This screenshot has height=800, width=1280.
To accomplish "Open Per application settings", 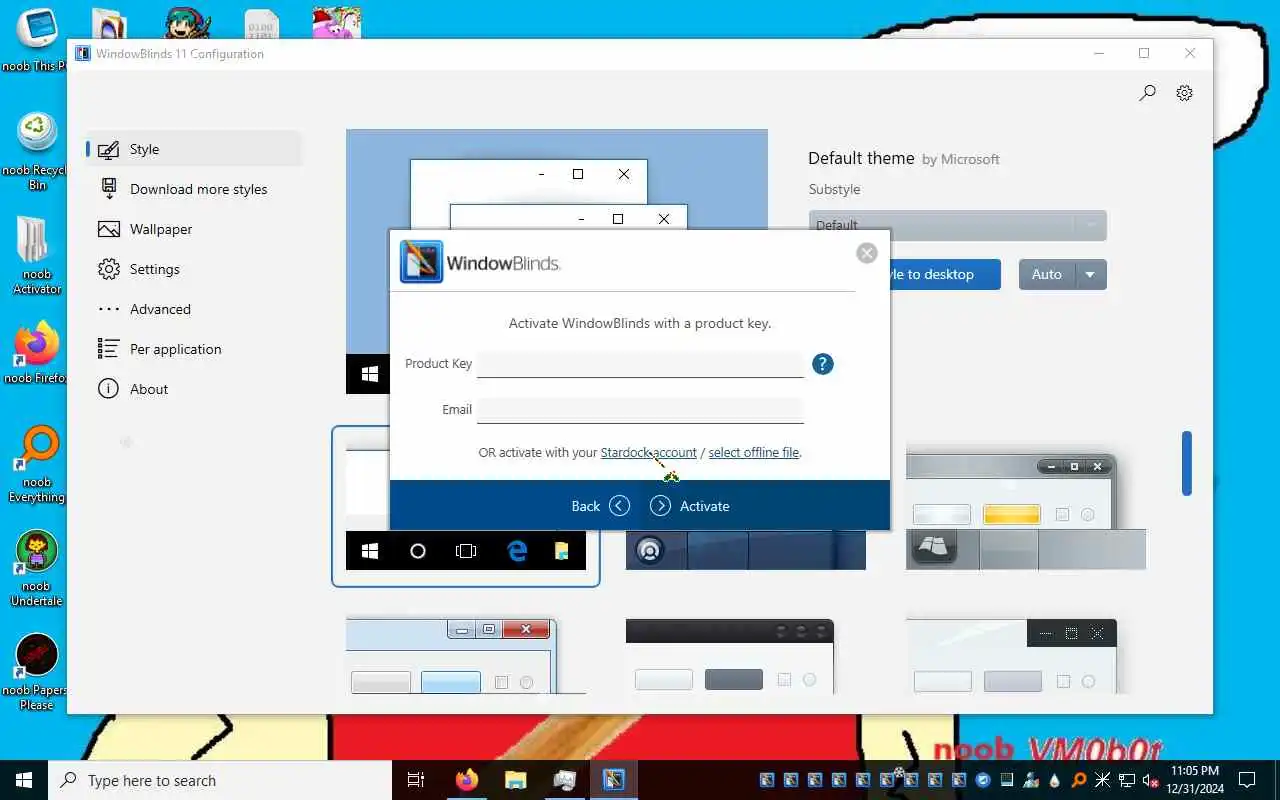I will click(x=193, y=349).
